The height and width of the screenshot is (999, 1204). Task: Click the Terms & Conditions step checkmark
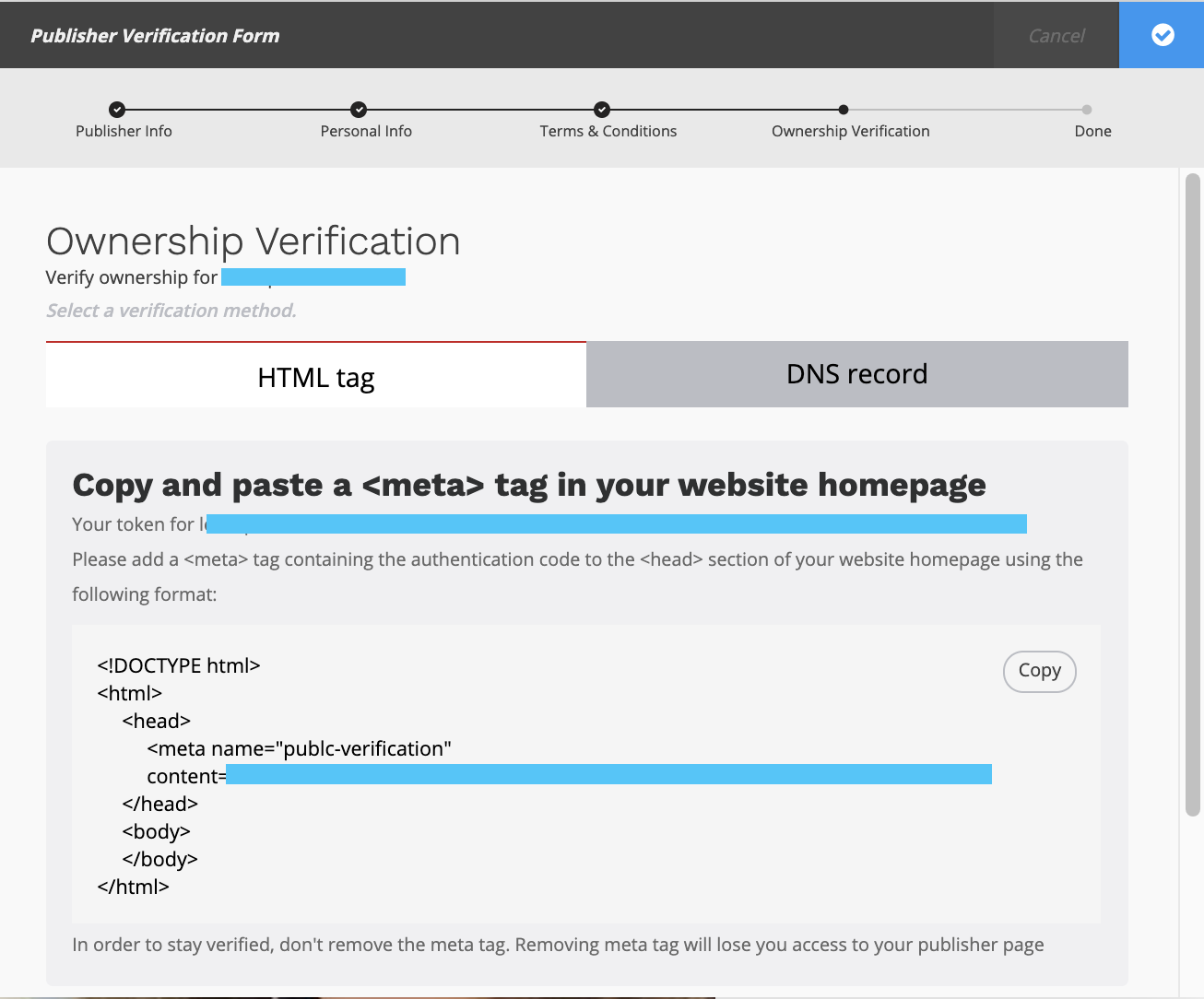pos(602,110)
